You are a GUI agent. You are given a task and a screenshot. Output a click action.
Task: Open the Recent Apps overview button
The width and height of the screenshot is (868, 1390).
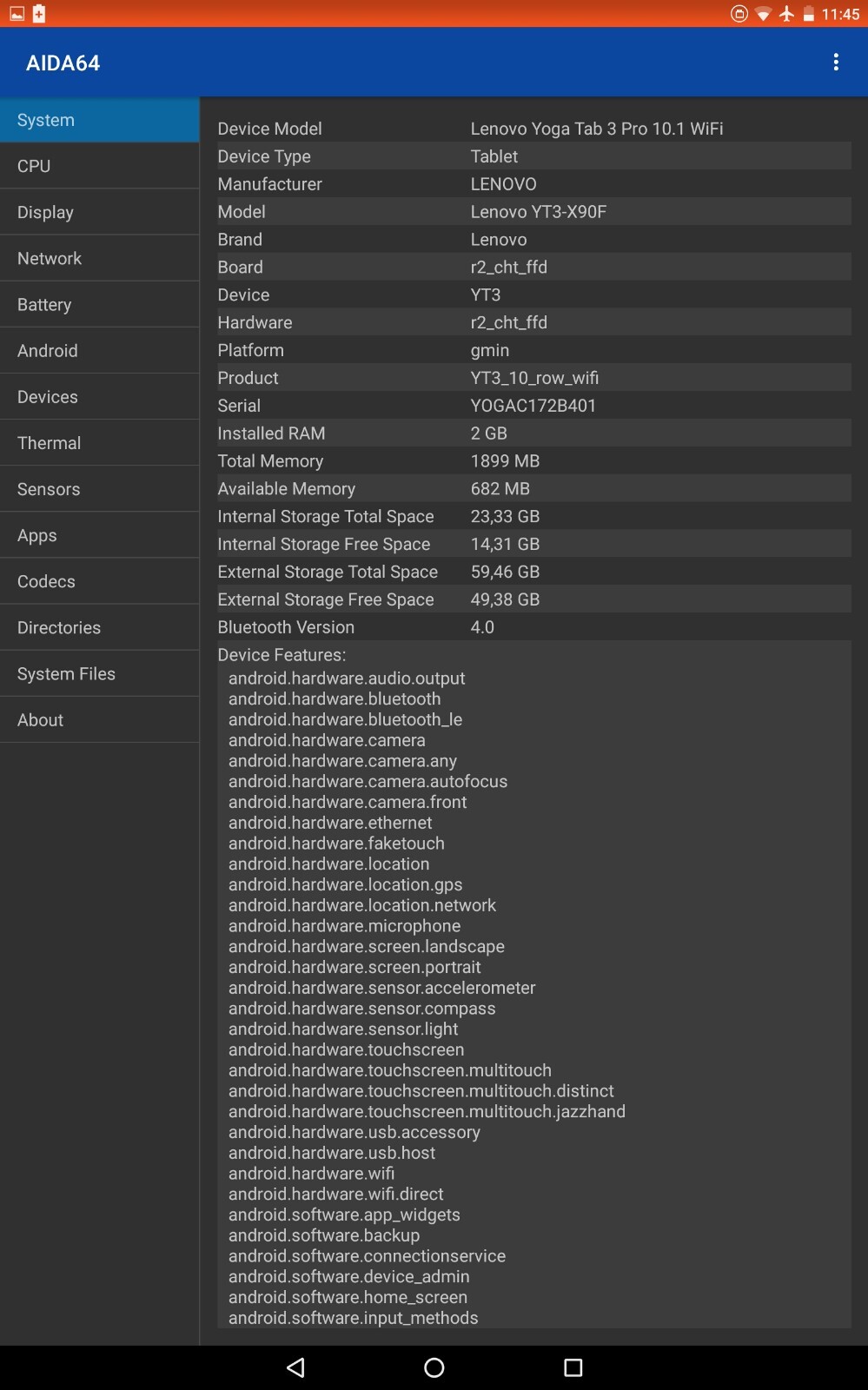click(573, 1367)
